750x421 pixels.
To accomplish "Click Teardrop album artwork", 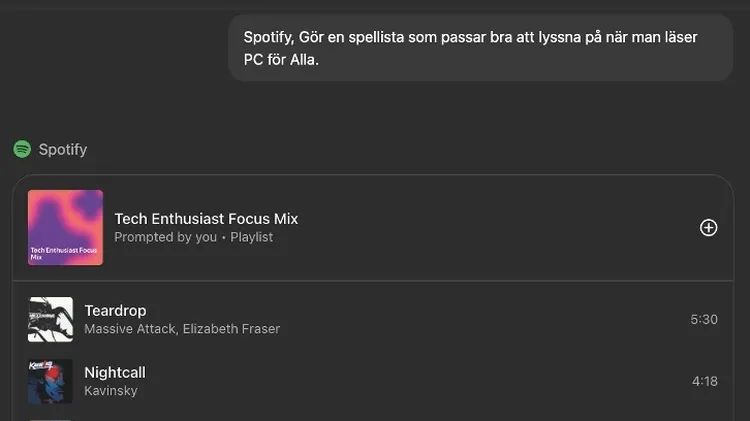I will [x=50, y=319].
